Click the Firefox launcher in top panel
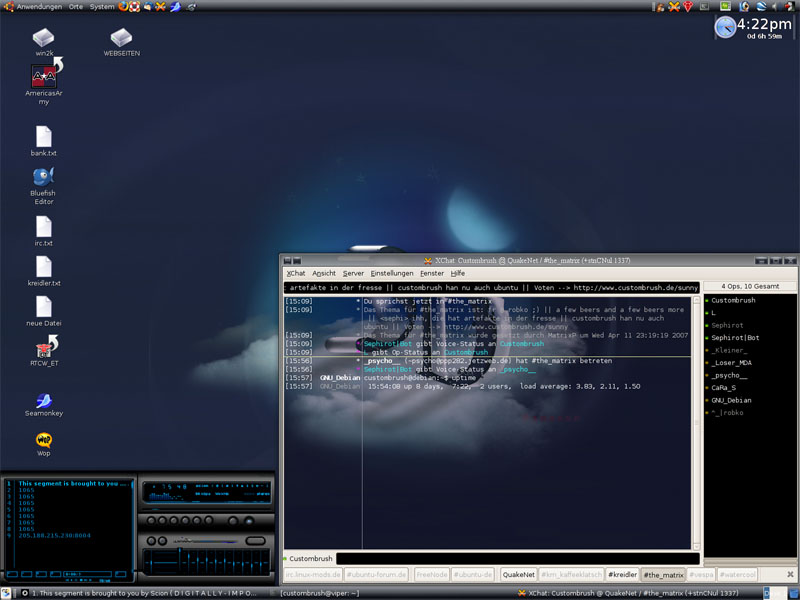This screenshot has width=800, height=600. [123, 6]
